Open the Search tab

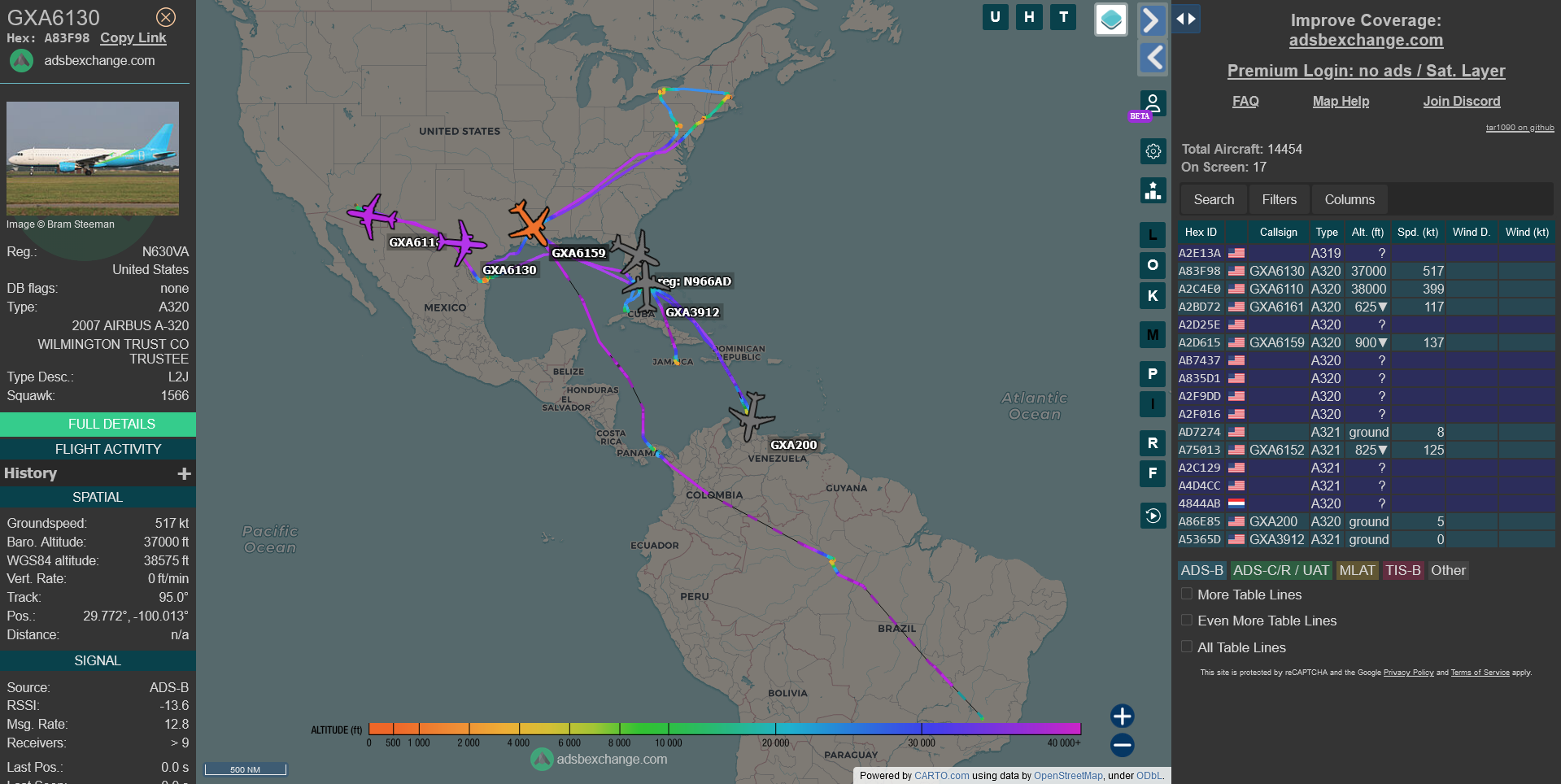tap(1214, 199)
